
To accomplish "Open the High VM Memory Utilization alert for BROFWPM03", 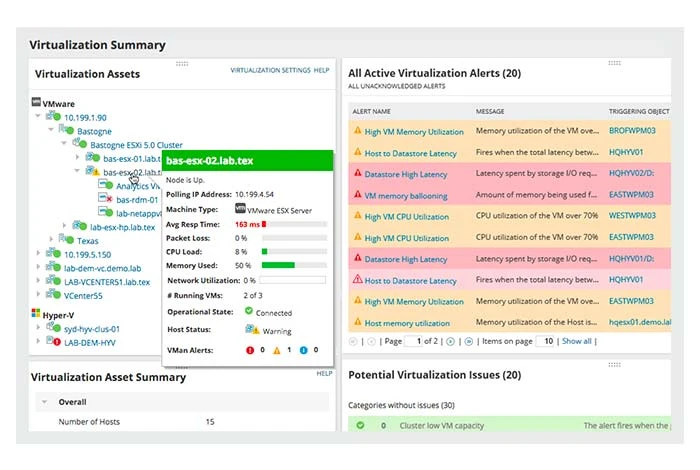I will pos(414,132).
